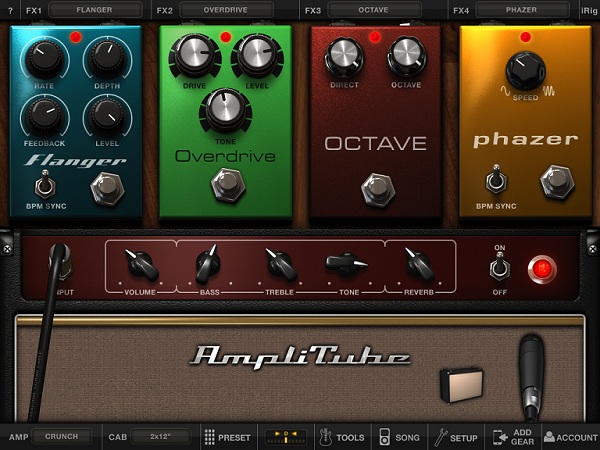Click the Octave red status LED
Screen dimensions: 600x450
pyautogui.click(x=375, y=37)
